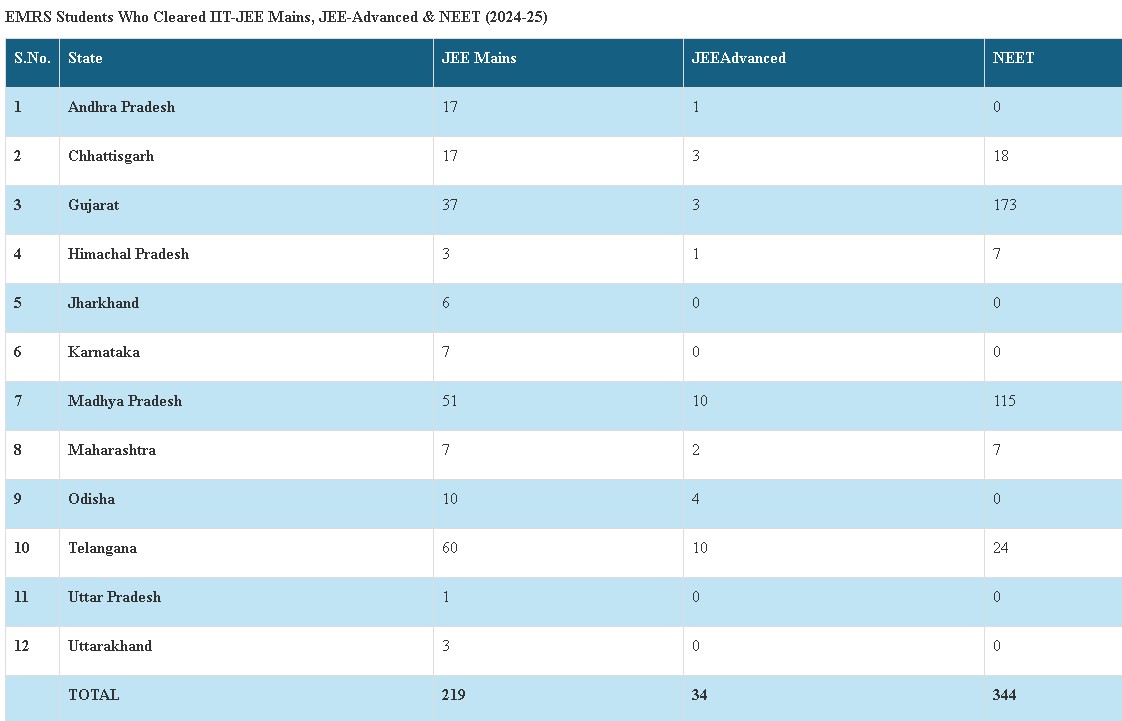
Task: Click the Uttarakhand state cell
Action: coord(110,646)
